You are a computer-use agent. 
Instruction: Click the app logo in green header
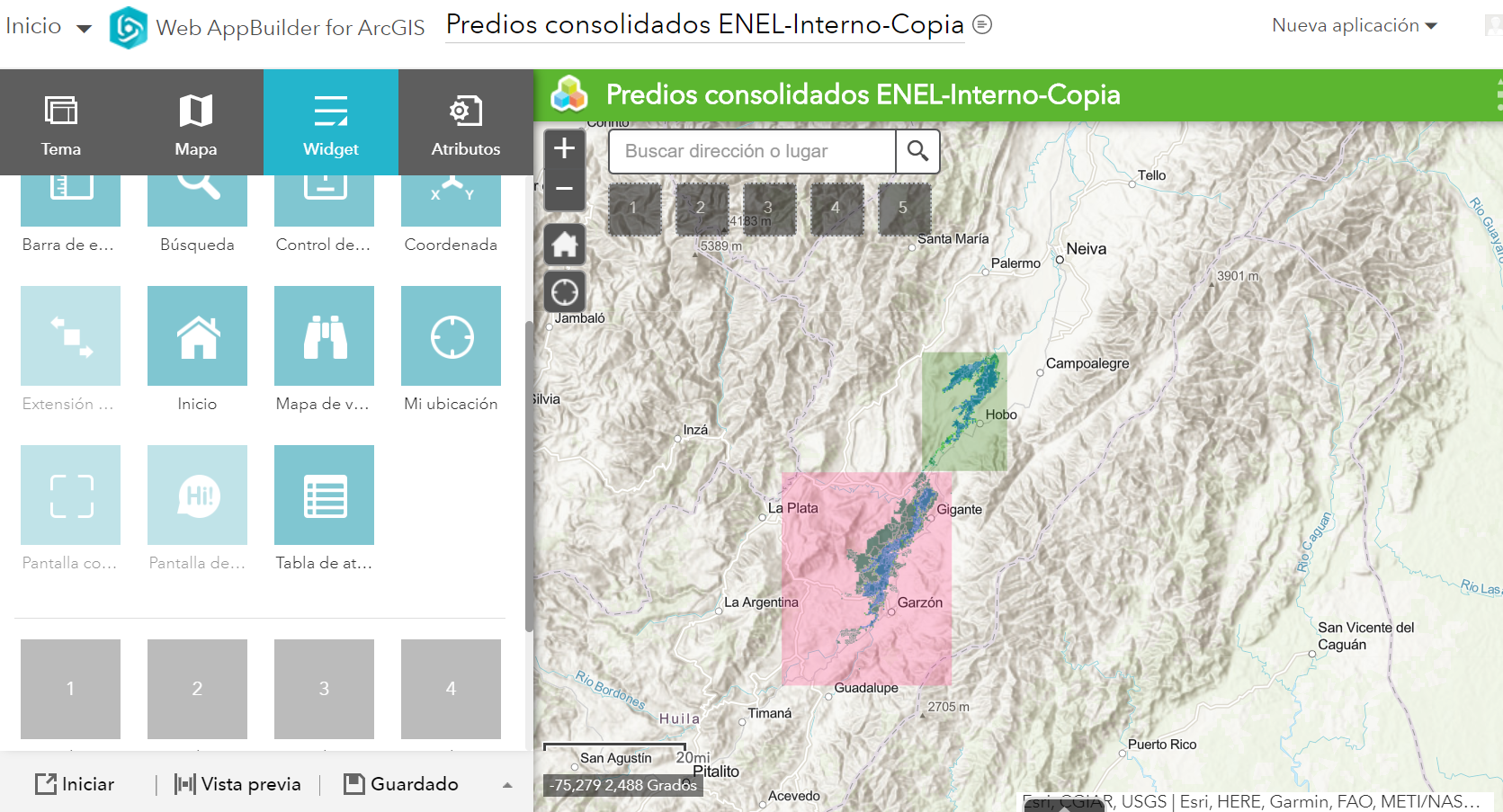pyautogui.click(x=569, y=94)
